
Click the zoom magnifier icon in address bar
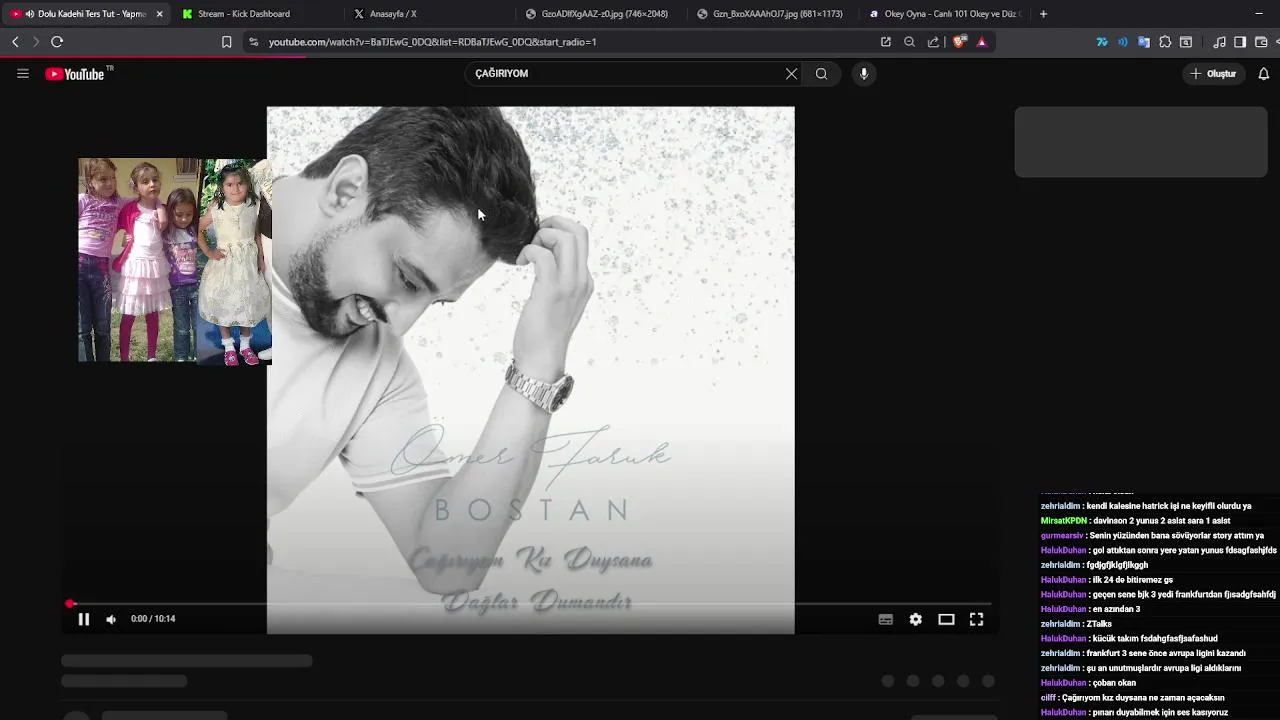(909, 42)
